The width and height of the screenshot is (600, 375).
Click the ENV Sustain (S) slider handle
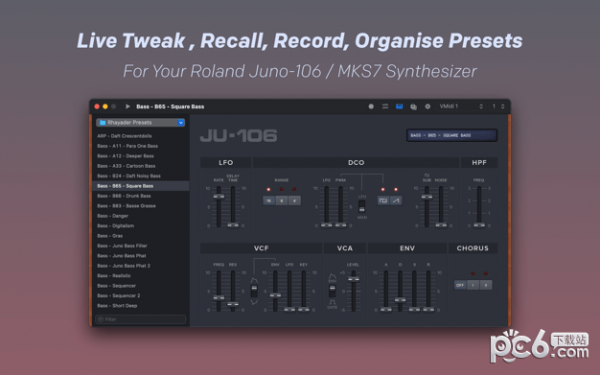coord(414,309)
